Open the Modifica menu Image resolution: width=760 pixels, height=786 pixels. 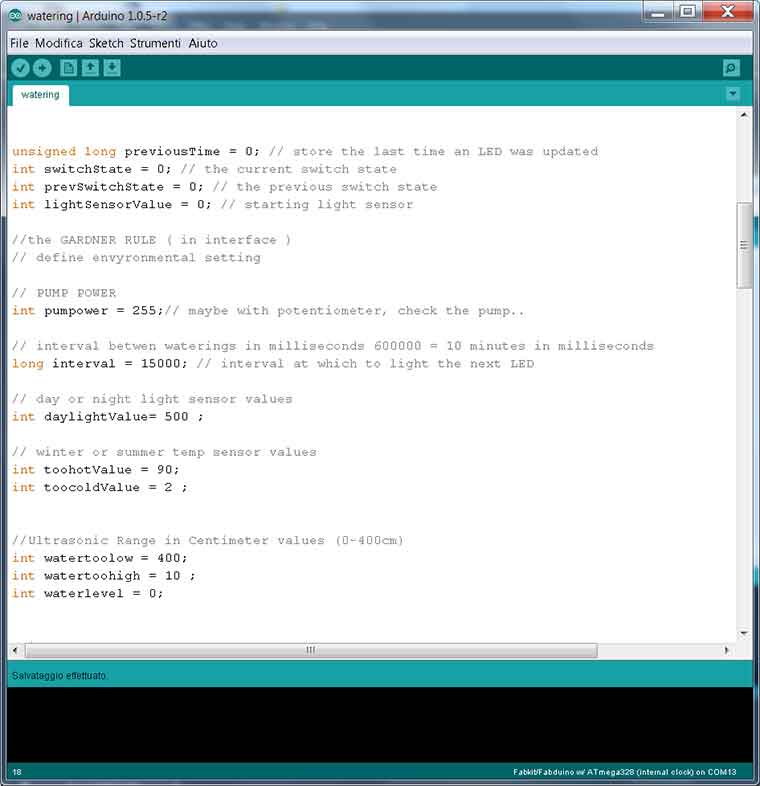click(x=59, y=43)
